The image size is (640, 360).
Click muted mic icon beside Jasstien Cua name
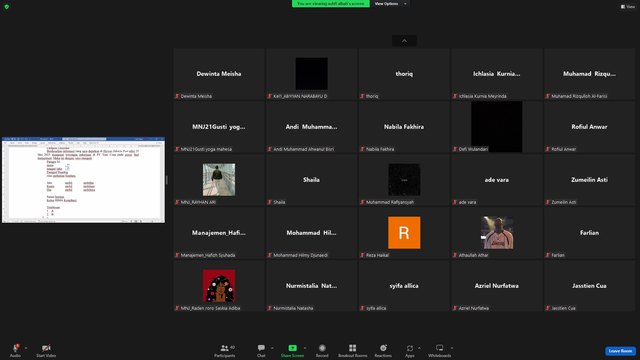tap(548, 308)
